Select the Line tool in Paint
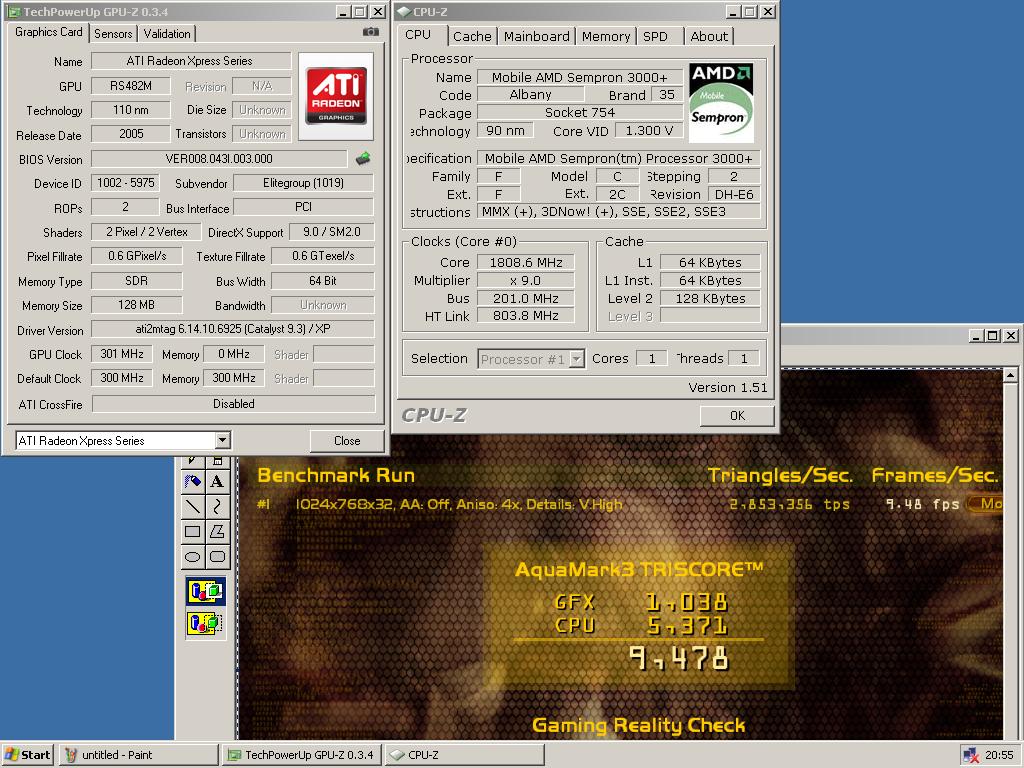 pos(193,506)
